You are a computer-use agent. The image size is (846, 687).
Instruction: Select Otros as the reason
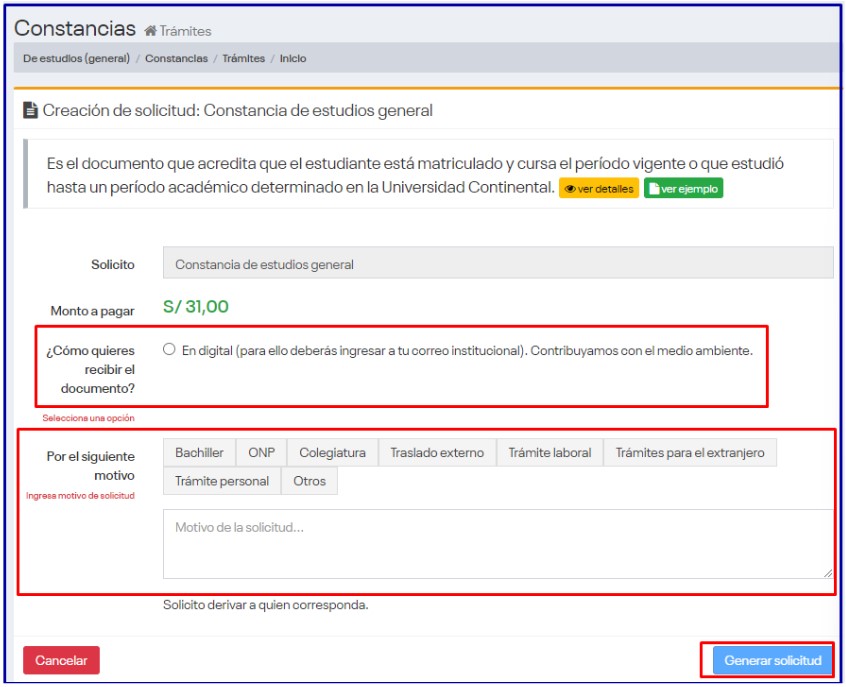tap(309, 481)
